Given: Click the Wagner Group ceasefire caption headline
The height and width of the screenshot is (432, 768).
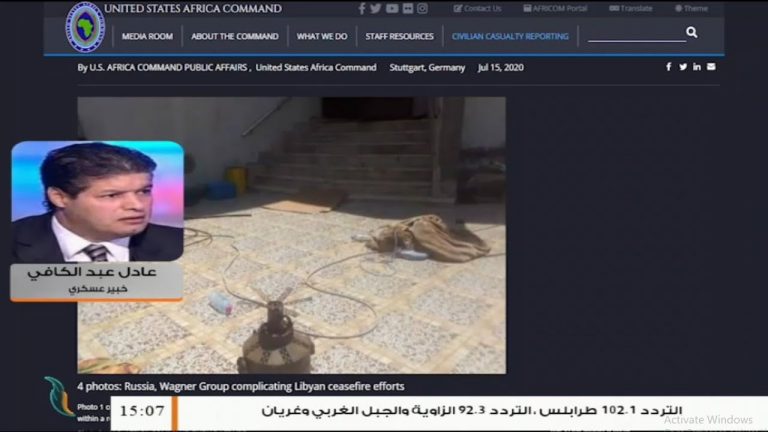Looking at the screenshot, I should [240, 386].
